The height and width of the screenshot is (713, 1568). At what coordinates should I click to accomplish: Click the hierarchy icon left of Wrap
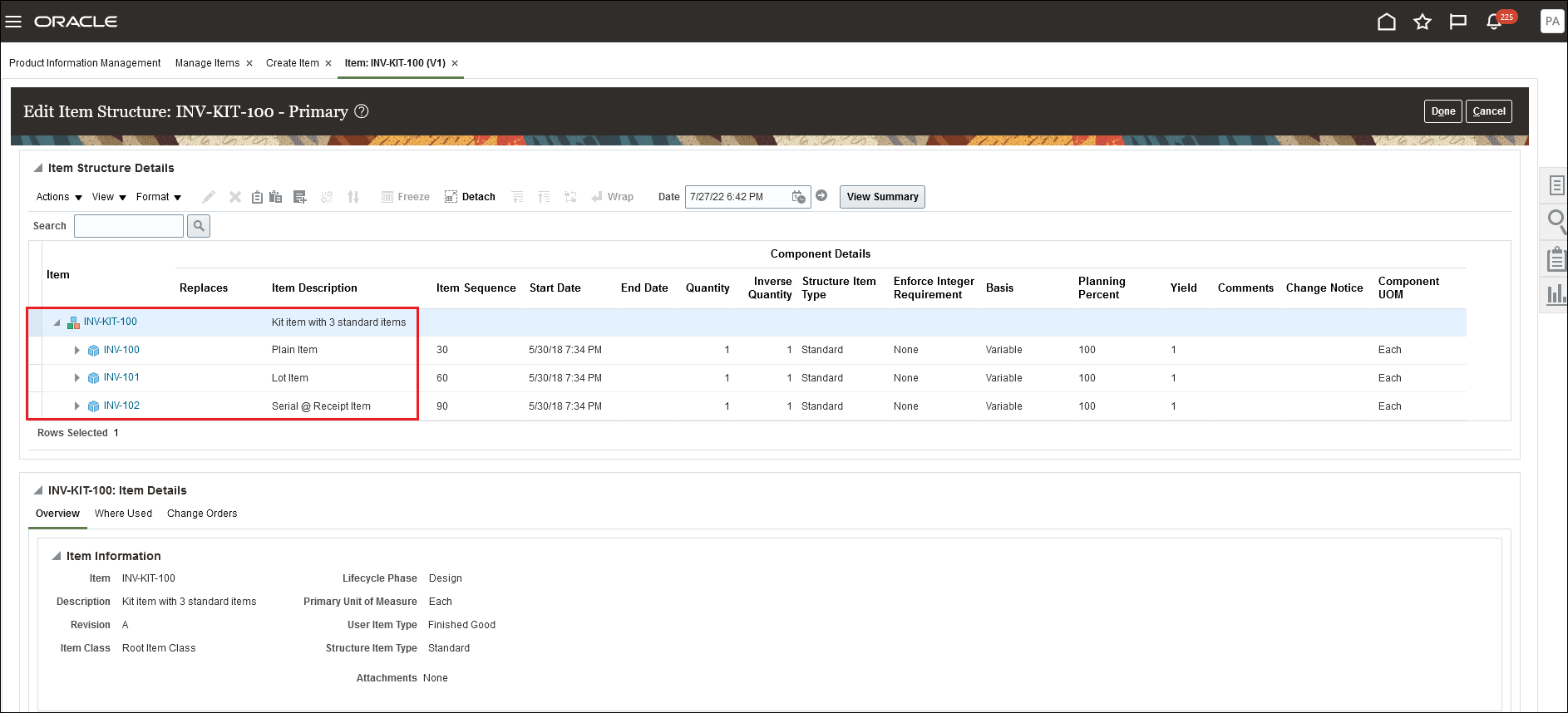pyautogui.click(x=570, y=197)
